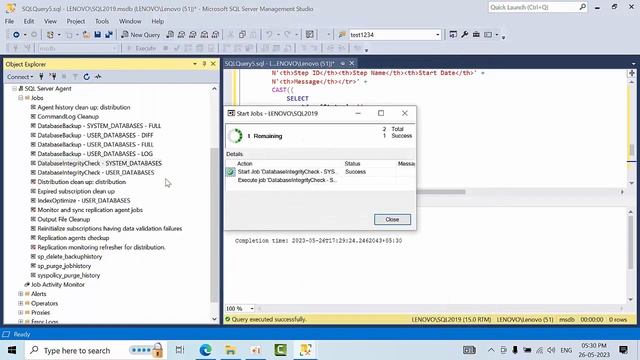This screenshot has height=360, width=640.
Task: Click the Close button in Start Jobs dialog
Action: tap(392, 220)
